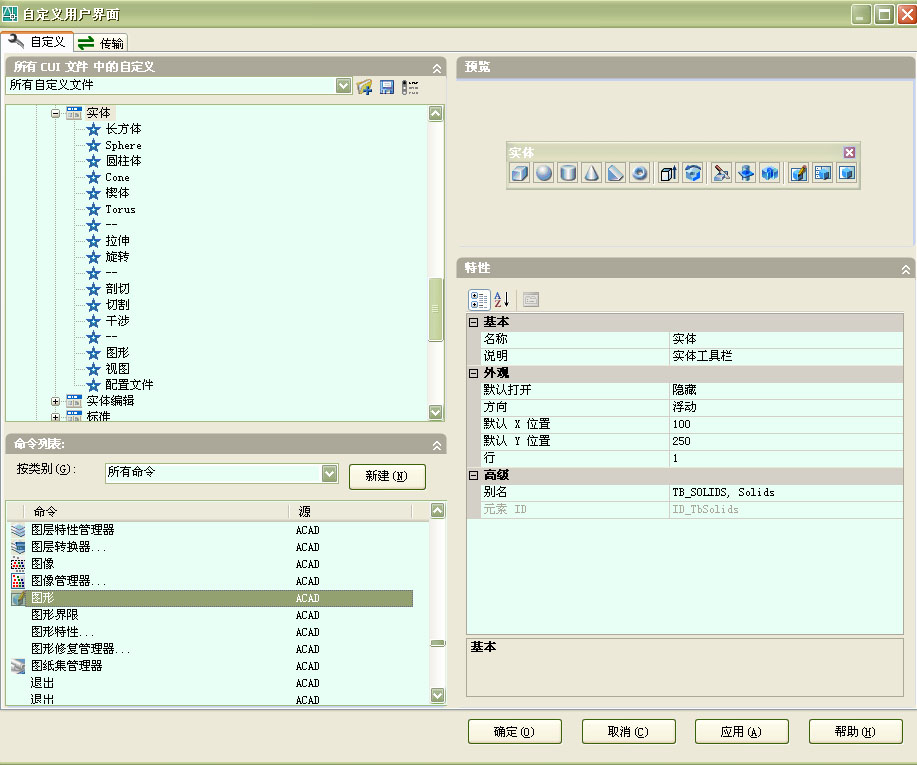Click the Sphere icon in preview toolbar
Viewport: 917px width, 765px height.
[x=544, y=173]
